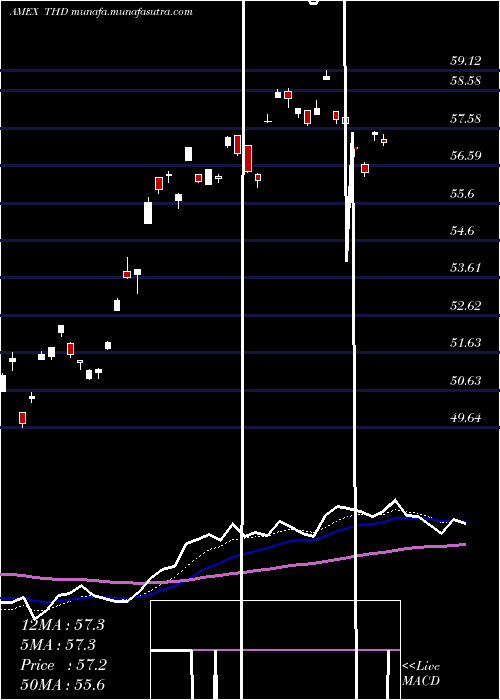Click the 50MA : 55.6 legend entry
This screenshot has height=700, width=500.
coord(63,685)
